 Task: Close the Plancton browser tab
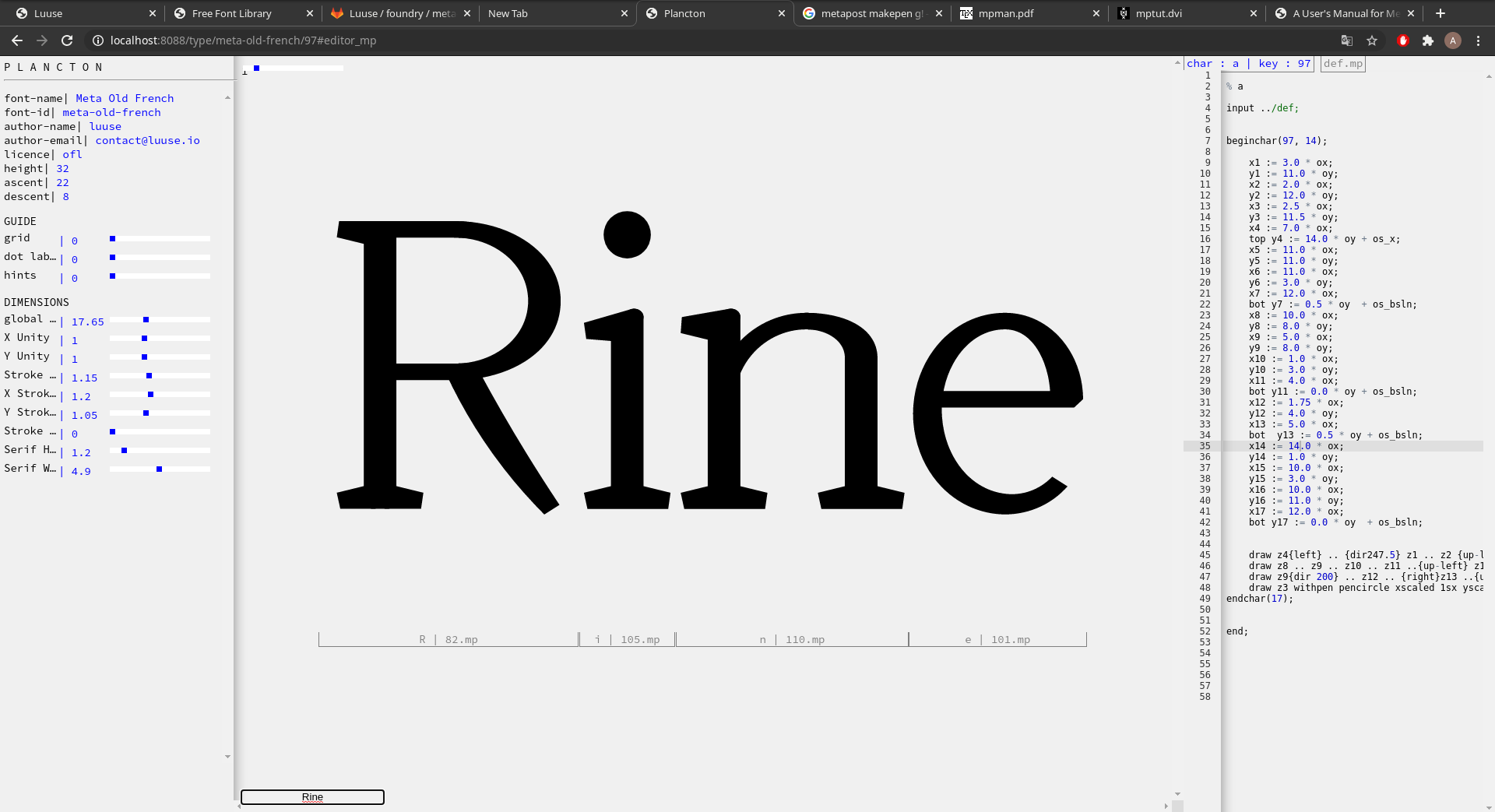click(782, 13)
